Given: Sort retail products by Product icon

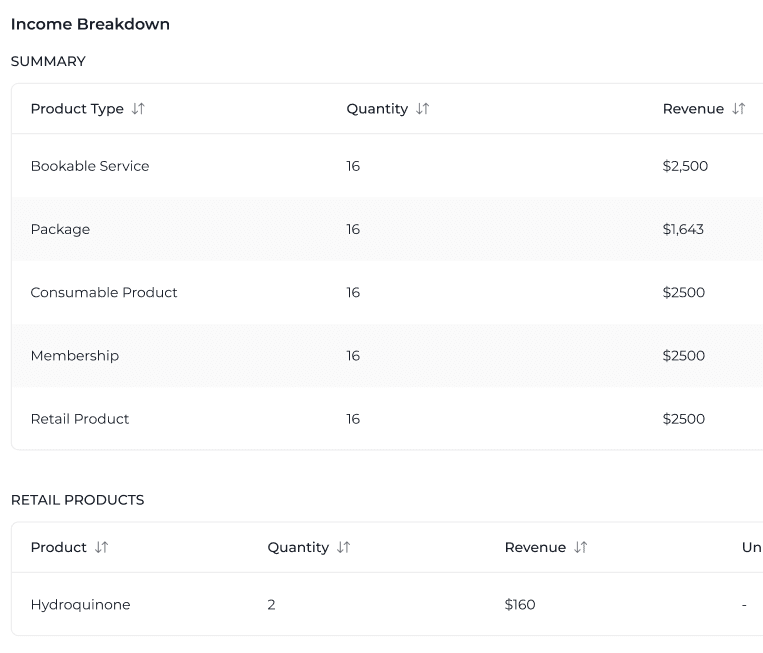Looking at the screenshot, I should coord(101,548).
